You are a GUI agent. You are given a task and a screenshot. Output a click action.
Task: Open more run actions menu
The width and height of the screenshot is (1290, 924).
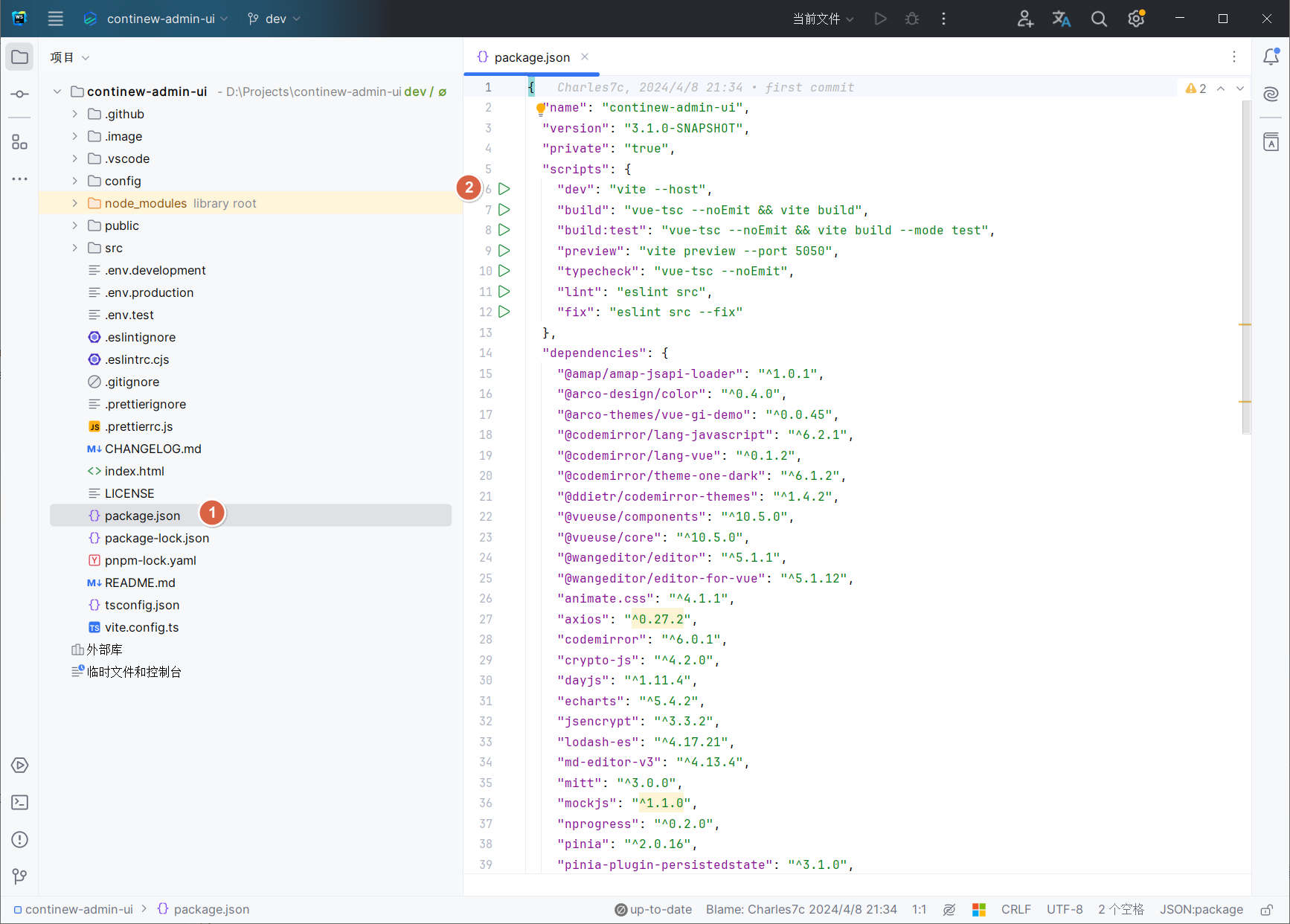[x=944, y=19]
